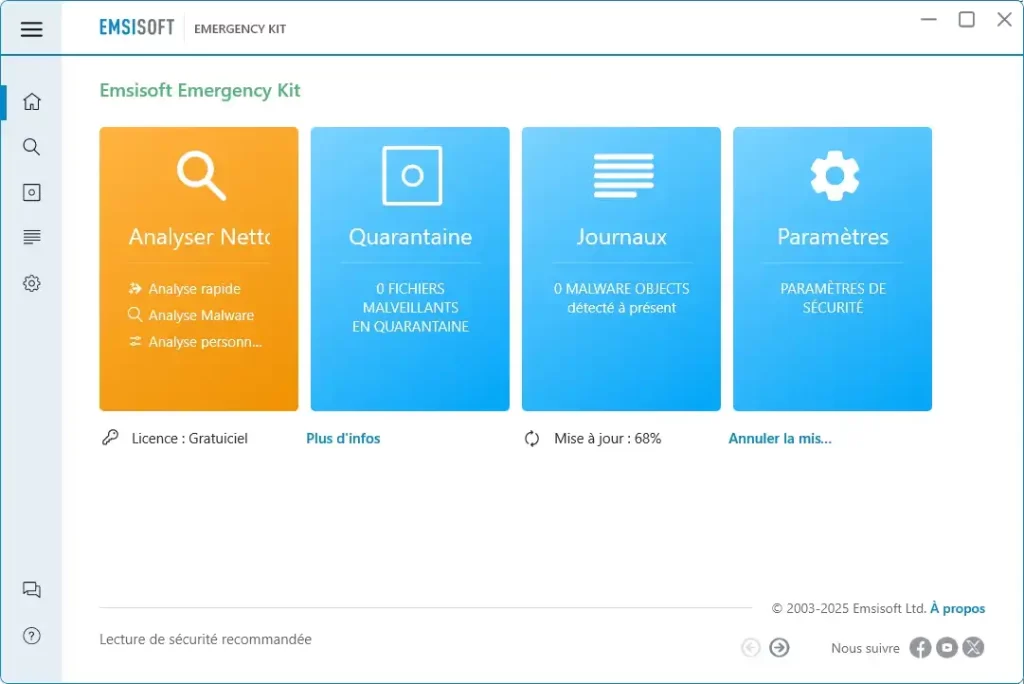Show next security reading with the arrow

click(780, 647)
